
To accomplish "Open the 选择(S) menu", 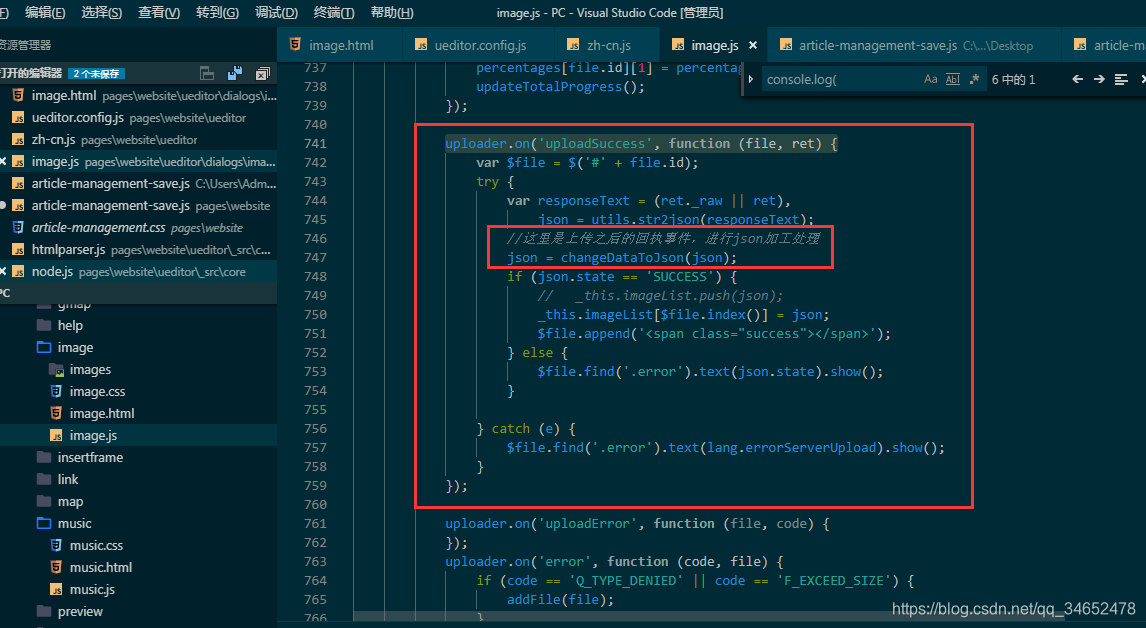I will coord(102,12).
